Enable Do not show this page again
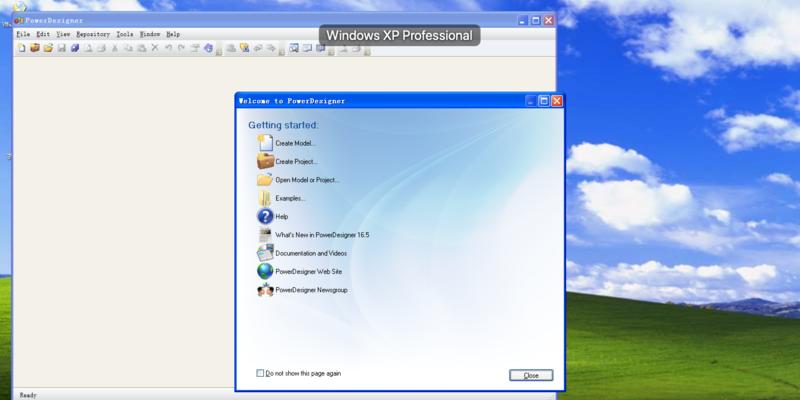 pyautogui.click(x=260, y=373)
